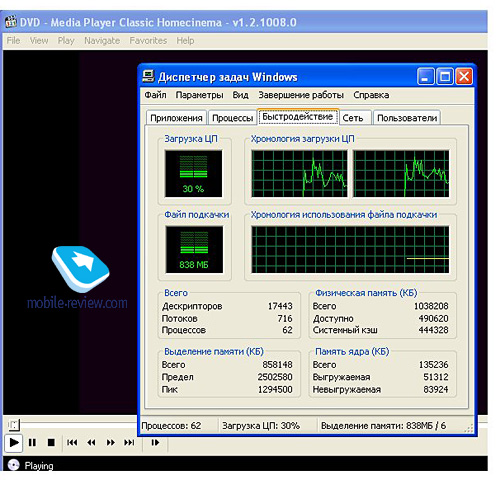The image size is (500, 480).
Task: Click the frame-step button in Media Player
Action: pyautogui.click(x=155, y=443)
